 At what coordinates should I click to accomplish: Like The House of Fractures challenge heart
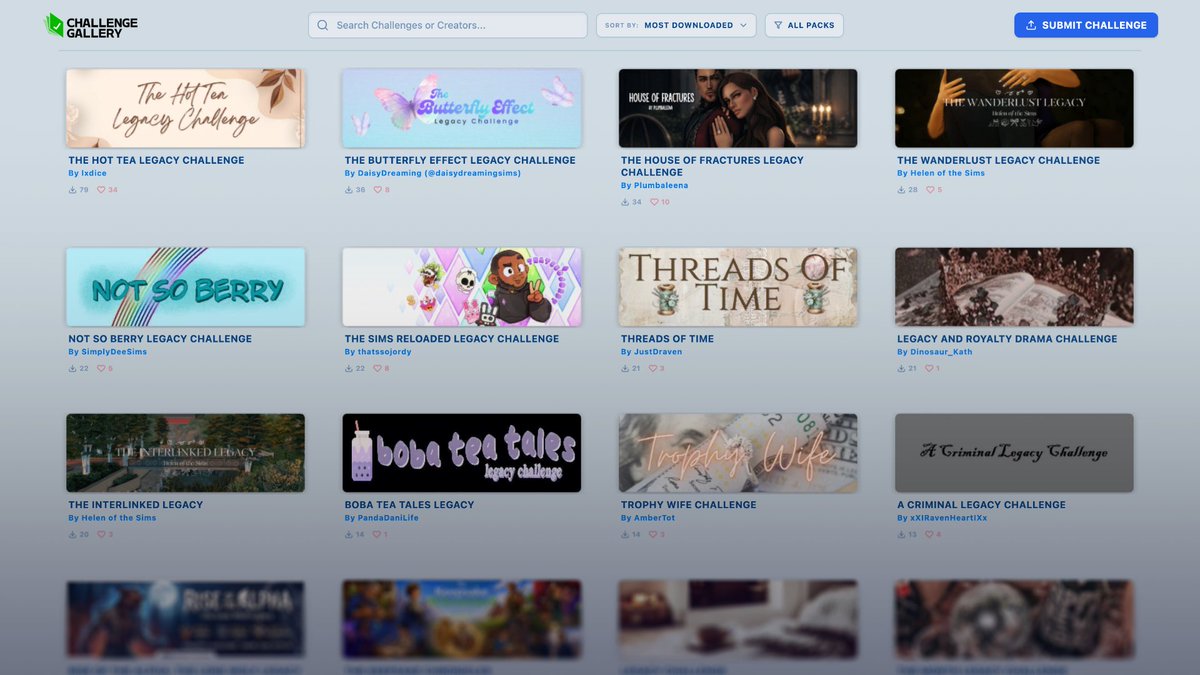tap(654, 202)
